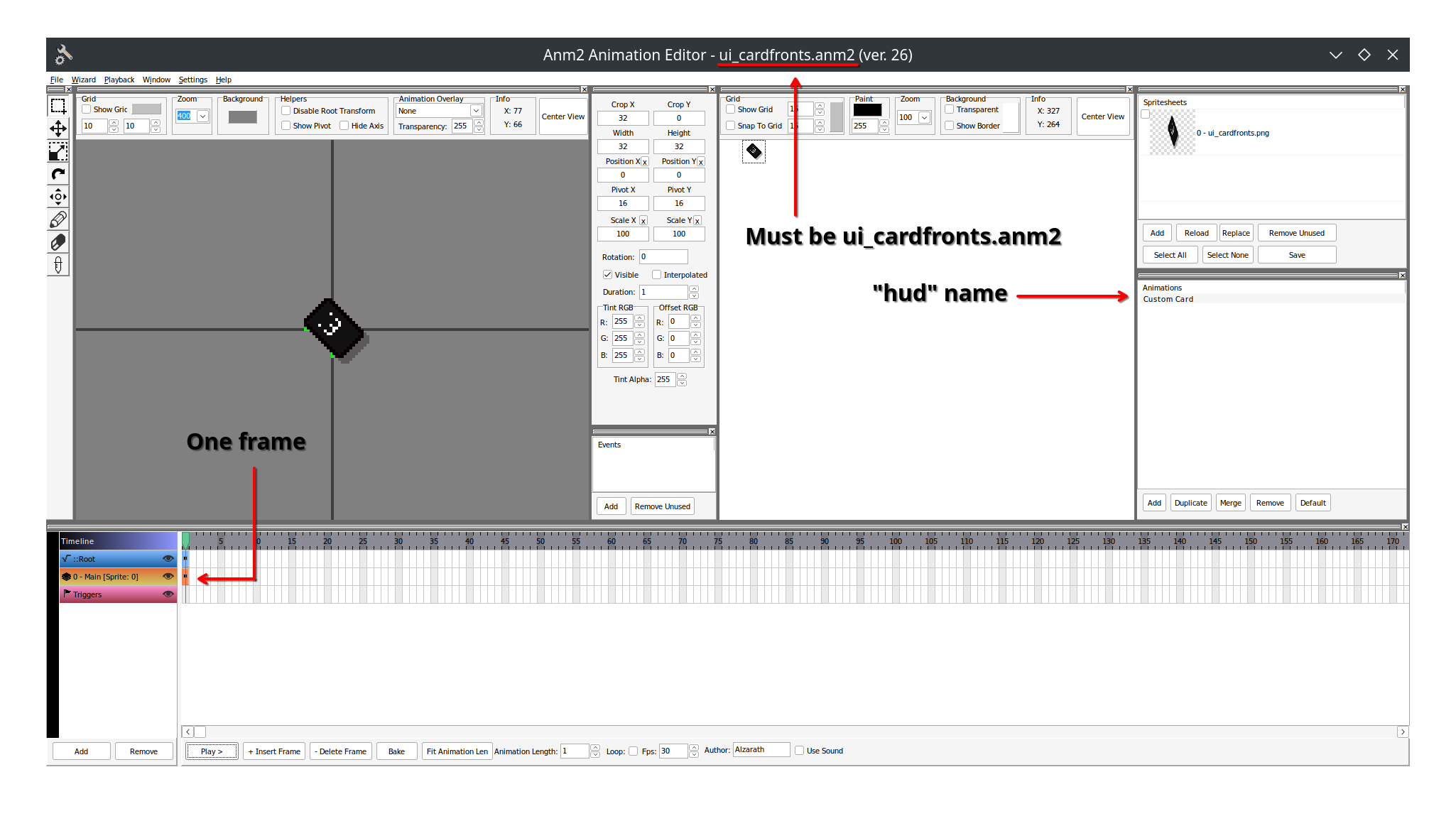Viewport: 1456px width, 821px height.
Task: Hide the 0 - Main sprite layer
Action: [x=168, y=576]
